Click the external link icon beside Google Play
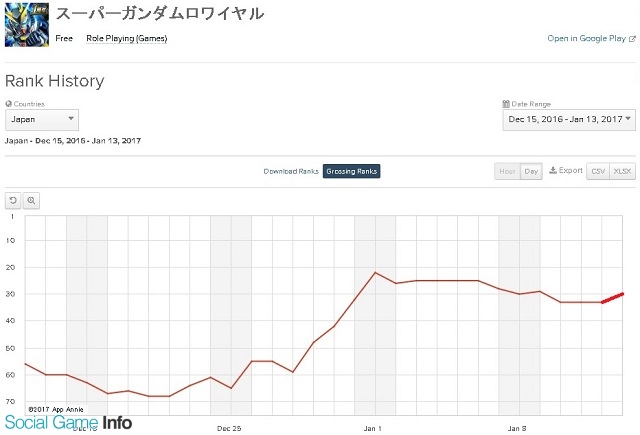Screen dimensions: 640x435 pyautogui.click(x=632, y=39)
